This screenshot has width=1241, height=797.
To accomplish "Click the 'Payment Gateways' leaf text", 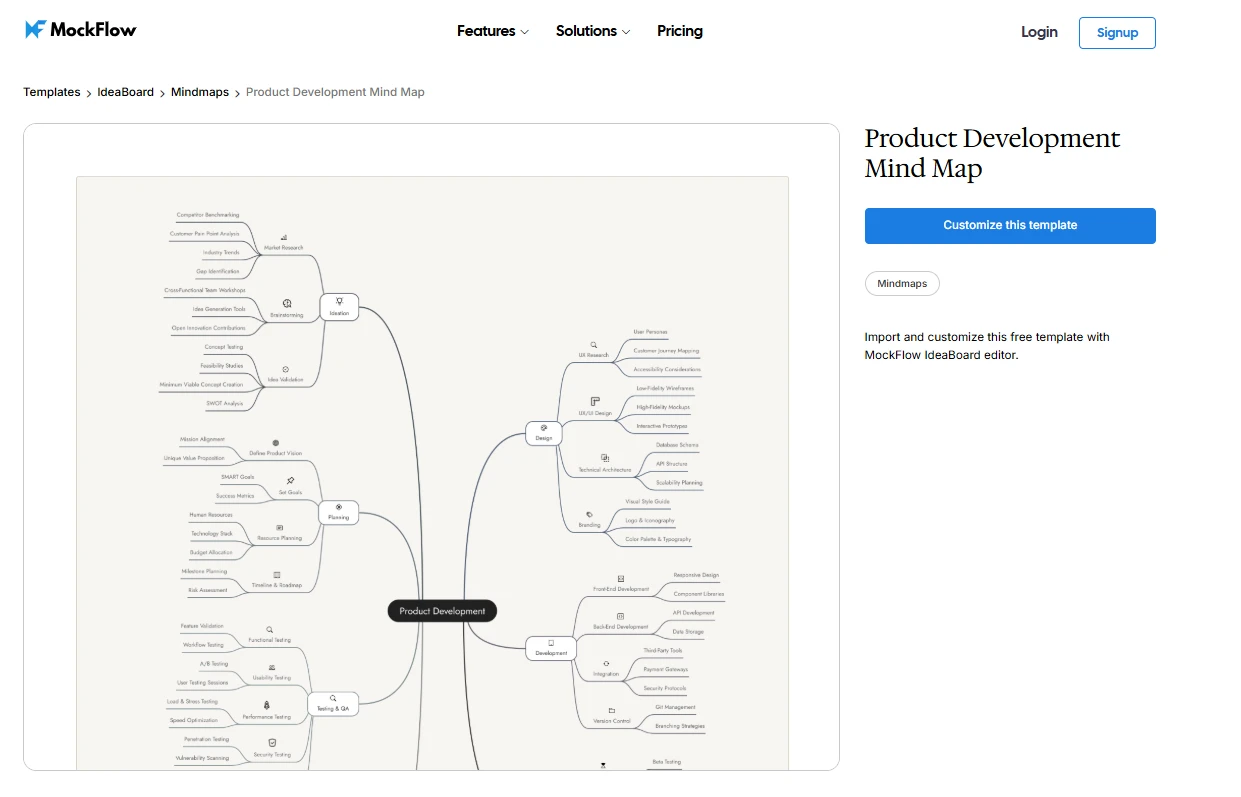I will pyautogui.click(x=666, y=669).
